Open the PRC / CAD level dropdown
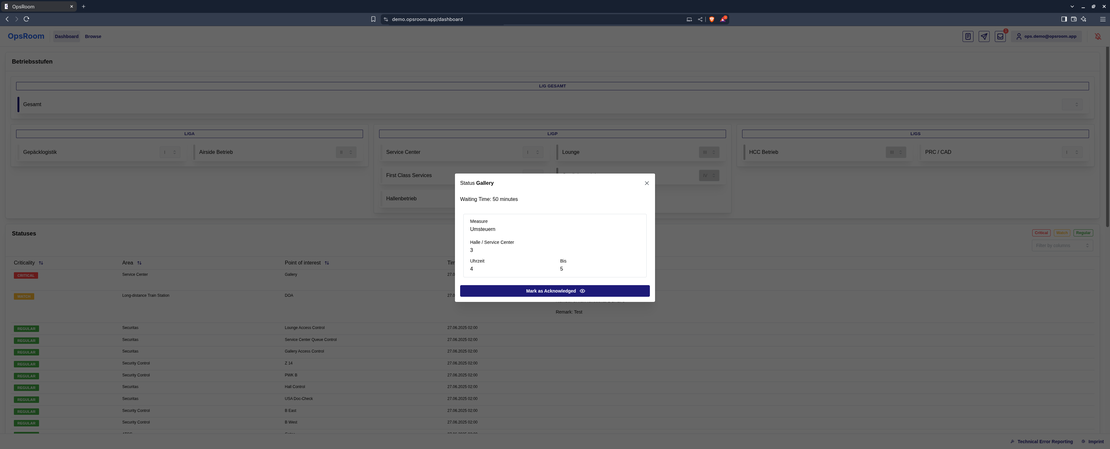Viewport: 1110px width, 449px height. click(x=1072, y=152)
